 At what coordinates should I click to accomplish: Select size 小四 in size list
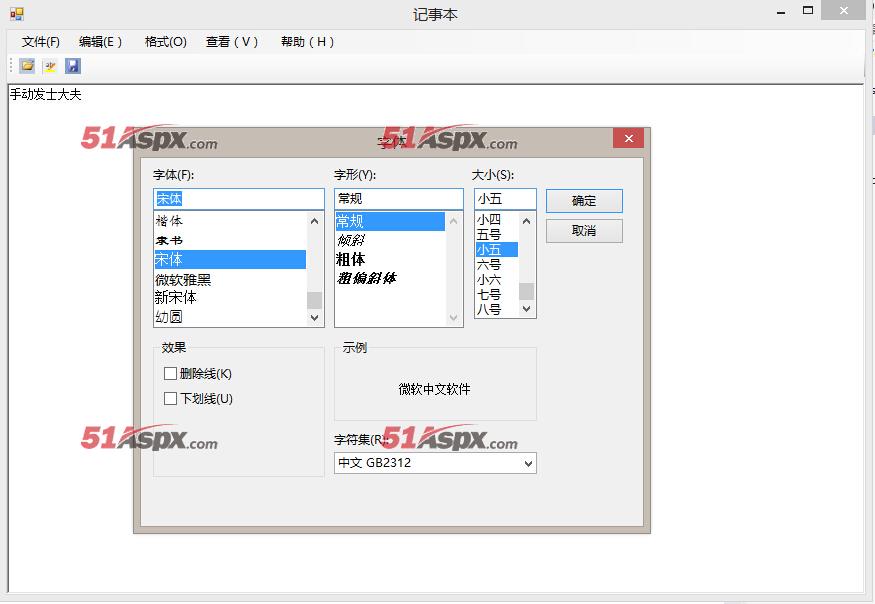[497, 219]
